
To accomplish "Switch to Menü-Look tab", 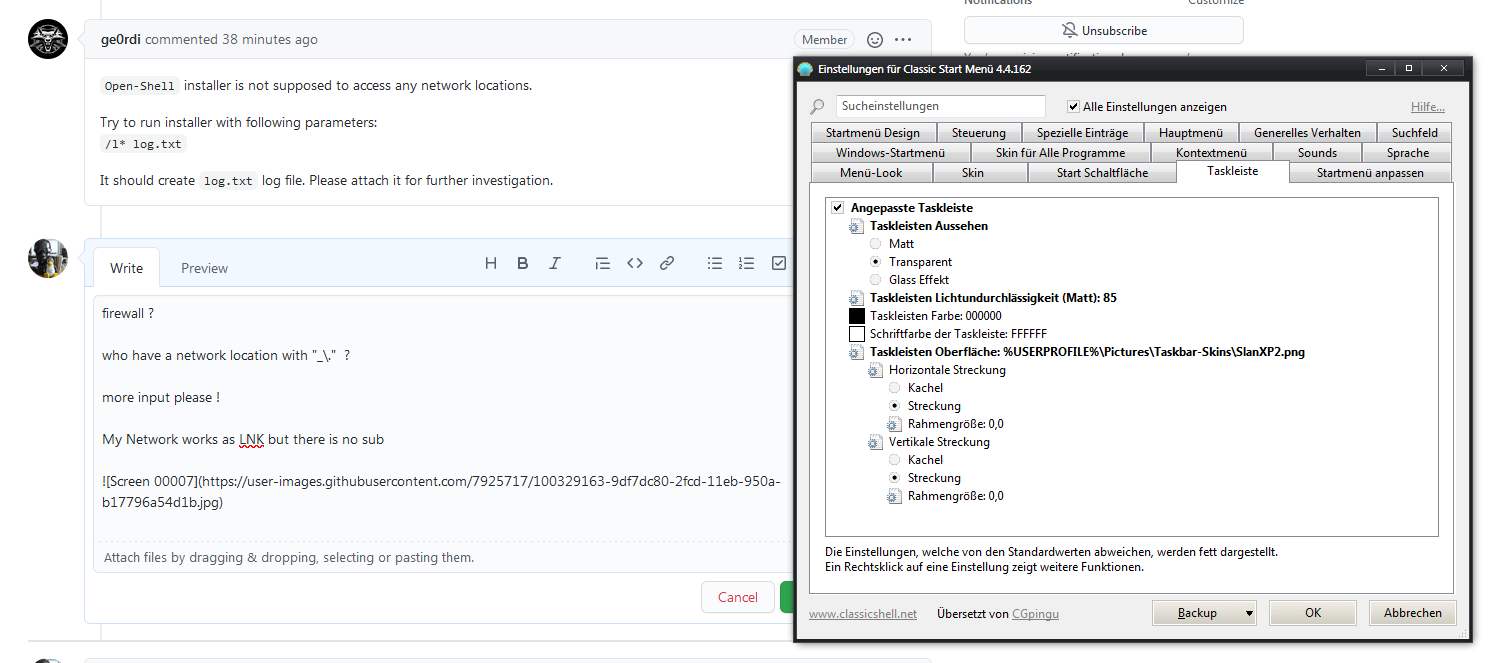I will click(x=871, y=173).
